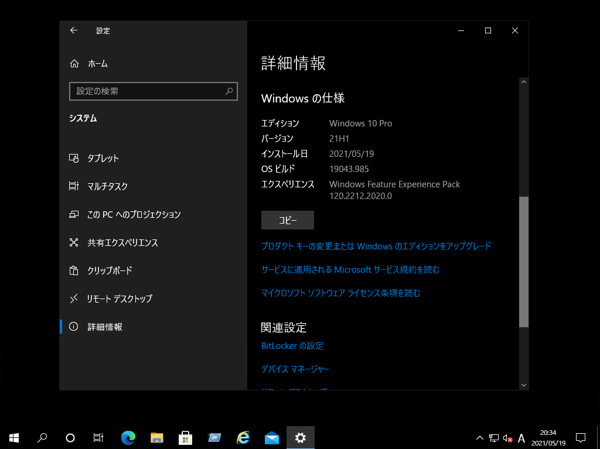Launch Internet Explorer from the taskbar
This screenshot has width=600, height=449.
[243, 438]
